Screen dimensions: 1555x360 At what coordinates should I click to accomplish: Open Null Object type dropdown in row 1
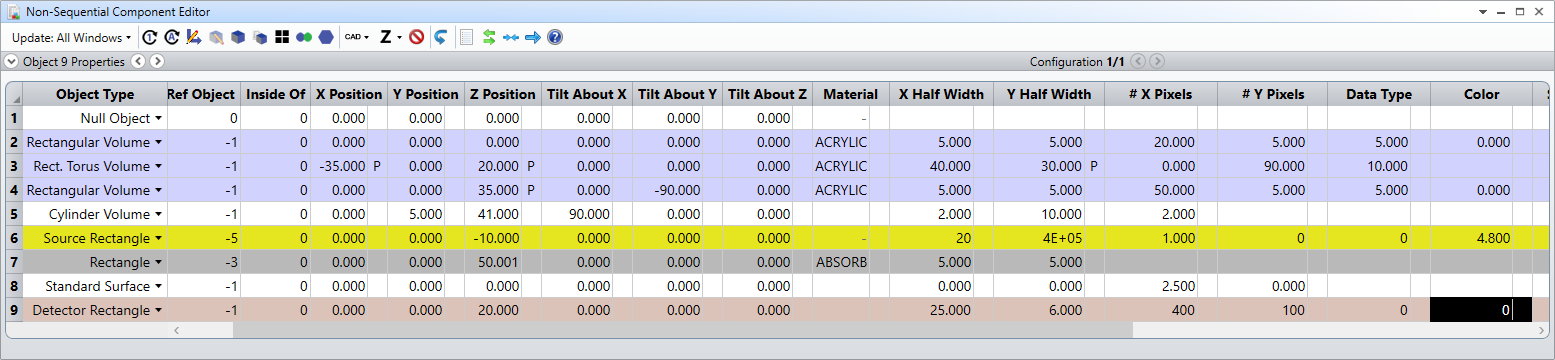[x=158, y=118]
